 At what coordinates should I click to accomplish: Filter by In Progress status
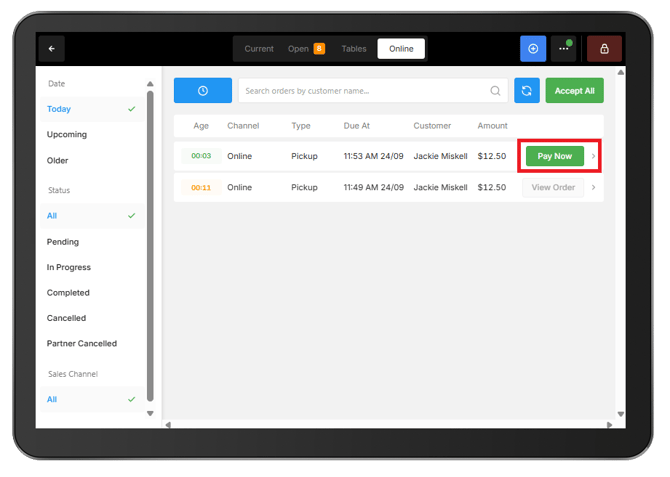pos(92,267)
